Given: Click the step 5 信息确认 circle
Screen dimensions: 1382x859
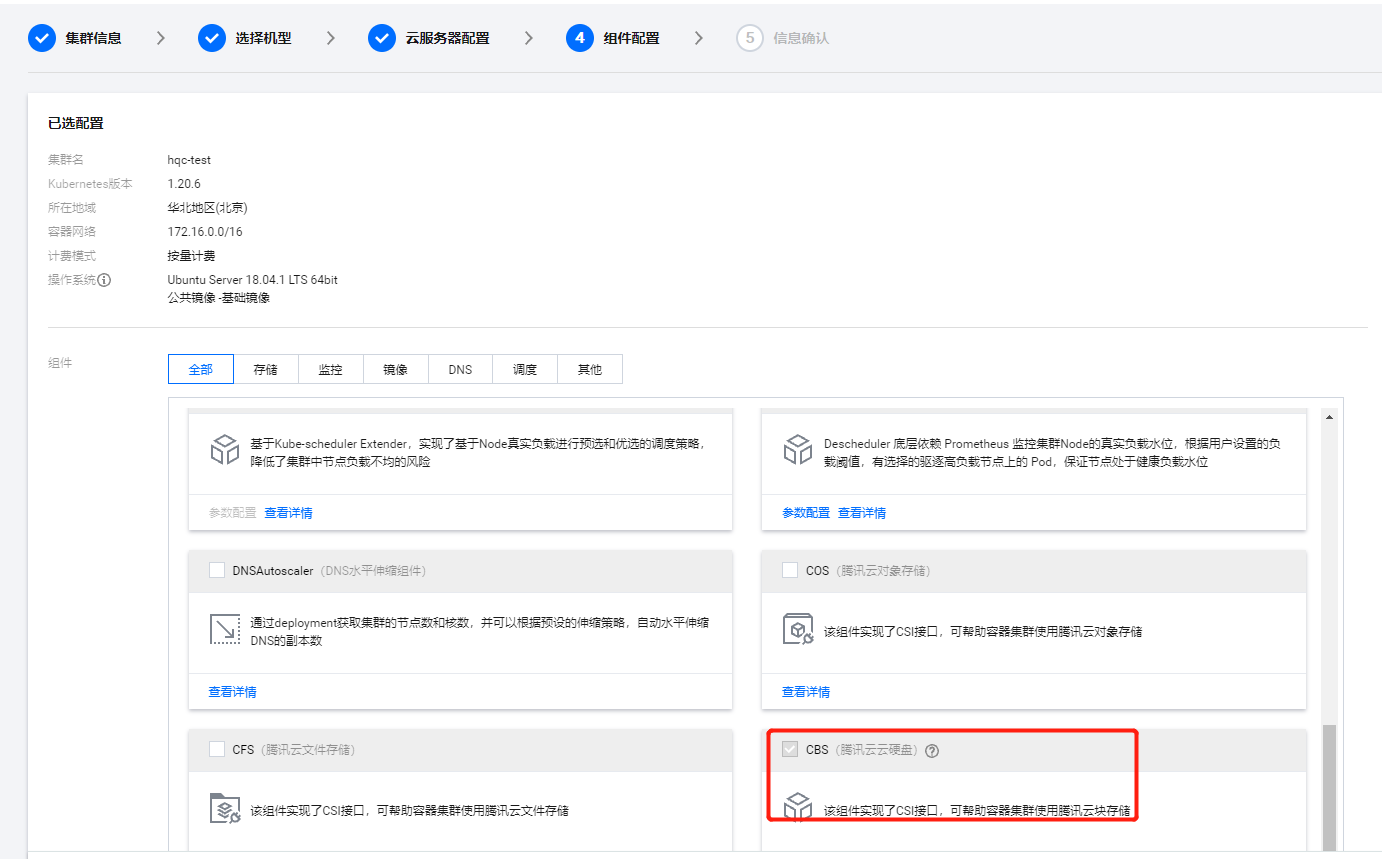Looking at the screenshot, I should [x=750, y=38].
